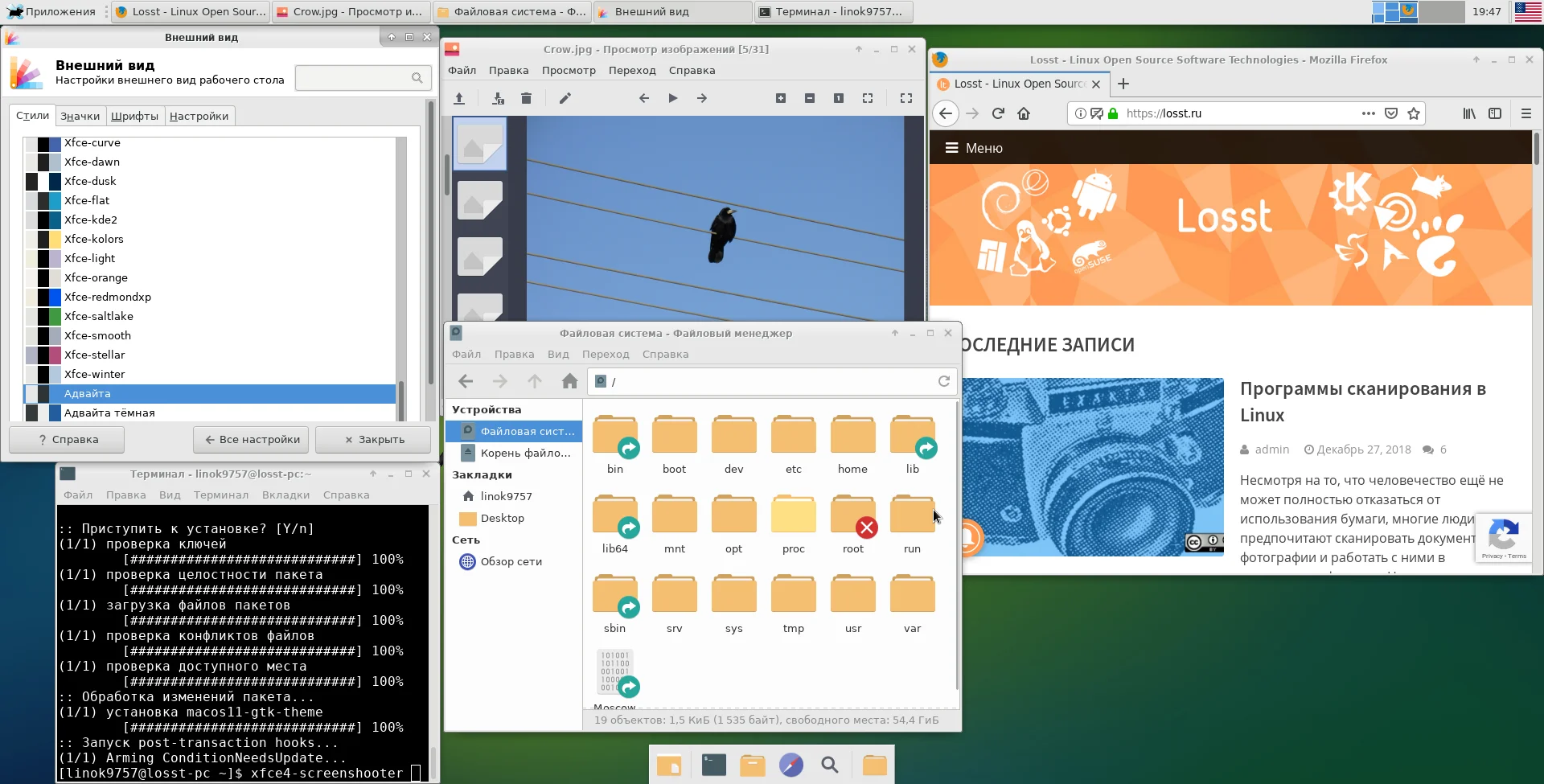
Task: Expand the Losst site Меню
Action: click(x=973, y=148)
